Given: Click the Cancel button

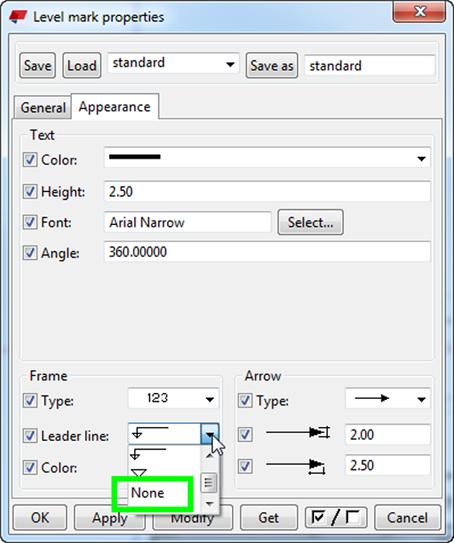Looking at the screenshot, I should (x=407, y=518).
